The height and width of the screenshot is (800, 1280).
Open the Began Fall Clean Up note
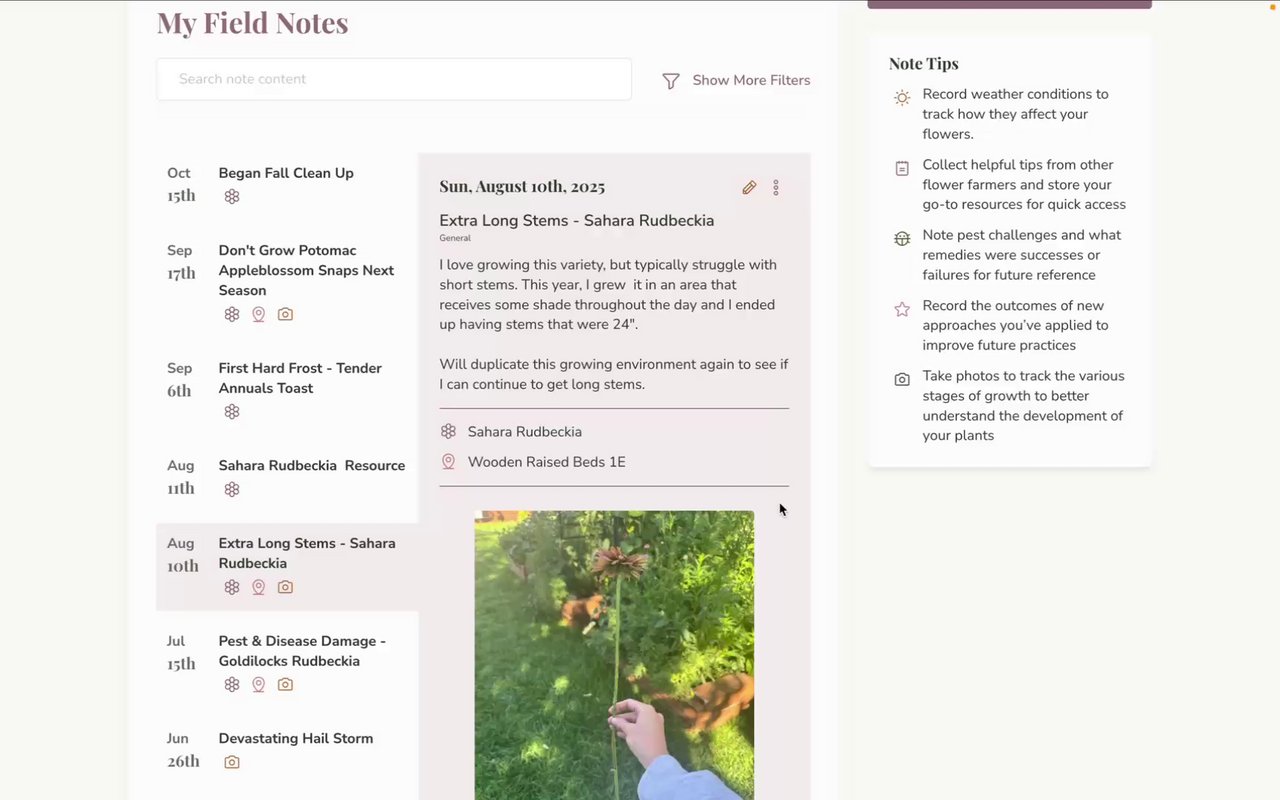tap(286, 173)
